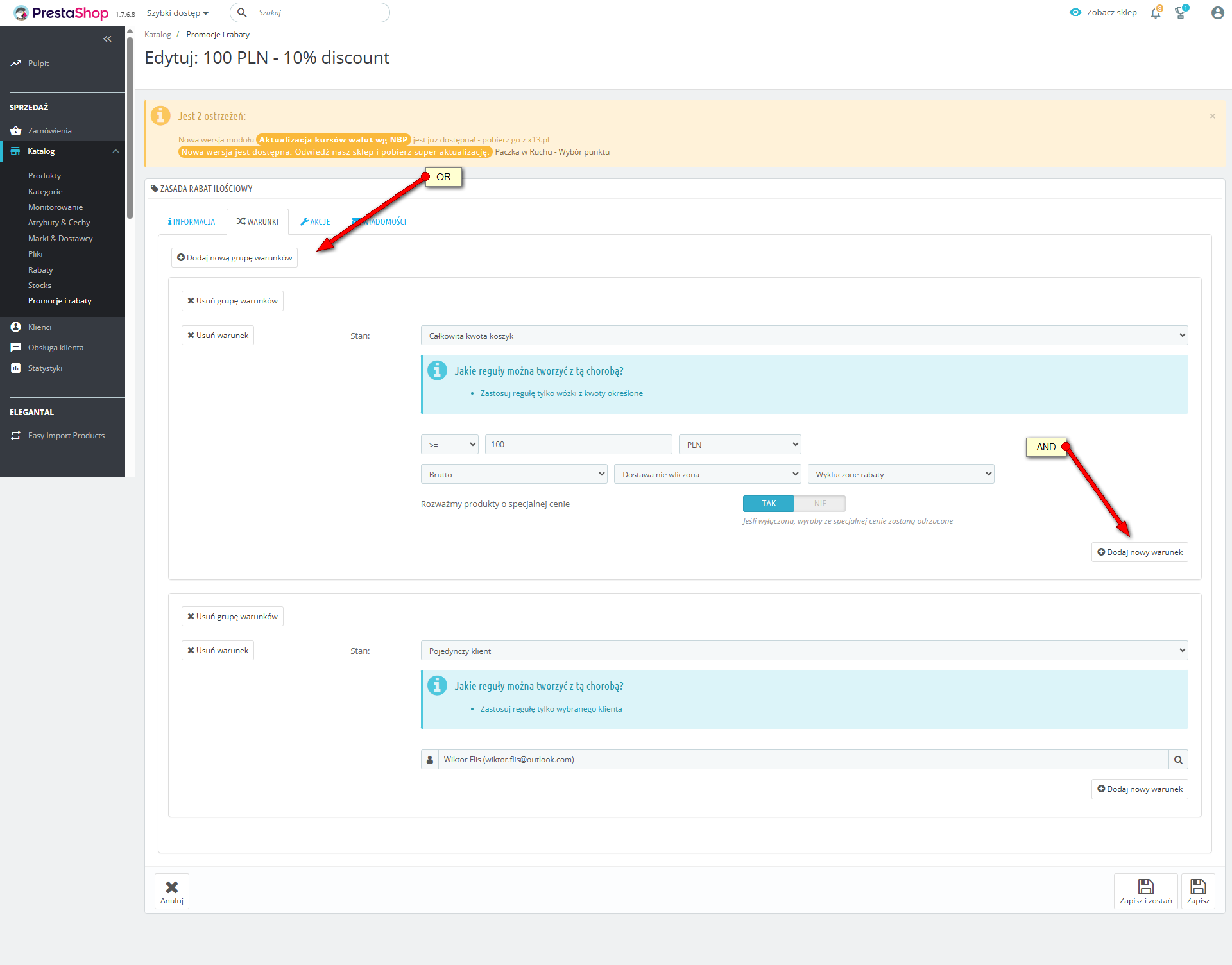This screenshot has width=1232, height=965.
Task: Open Monitorowanie in the sidebar
Action: [55, 207]
